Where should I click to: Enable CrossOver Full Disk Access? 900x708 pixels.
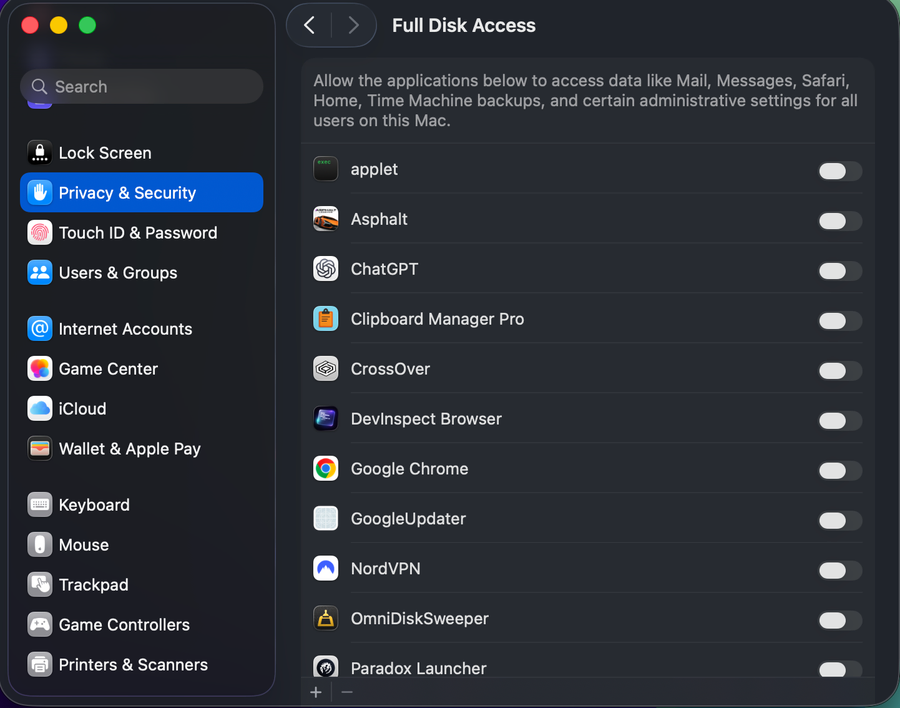[x=840, y=371]
